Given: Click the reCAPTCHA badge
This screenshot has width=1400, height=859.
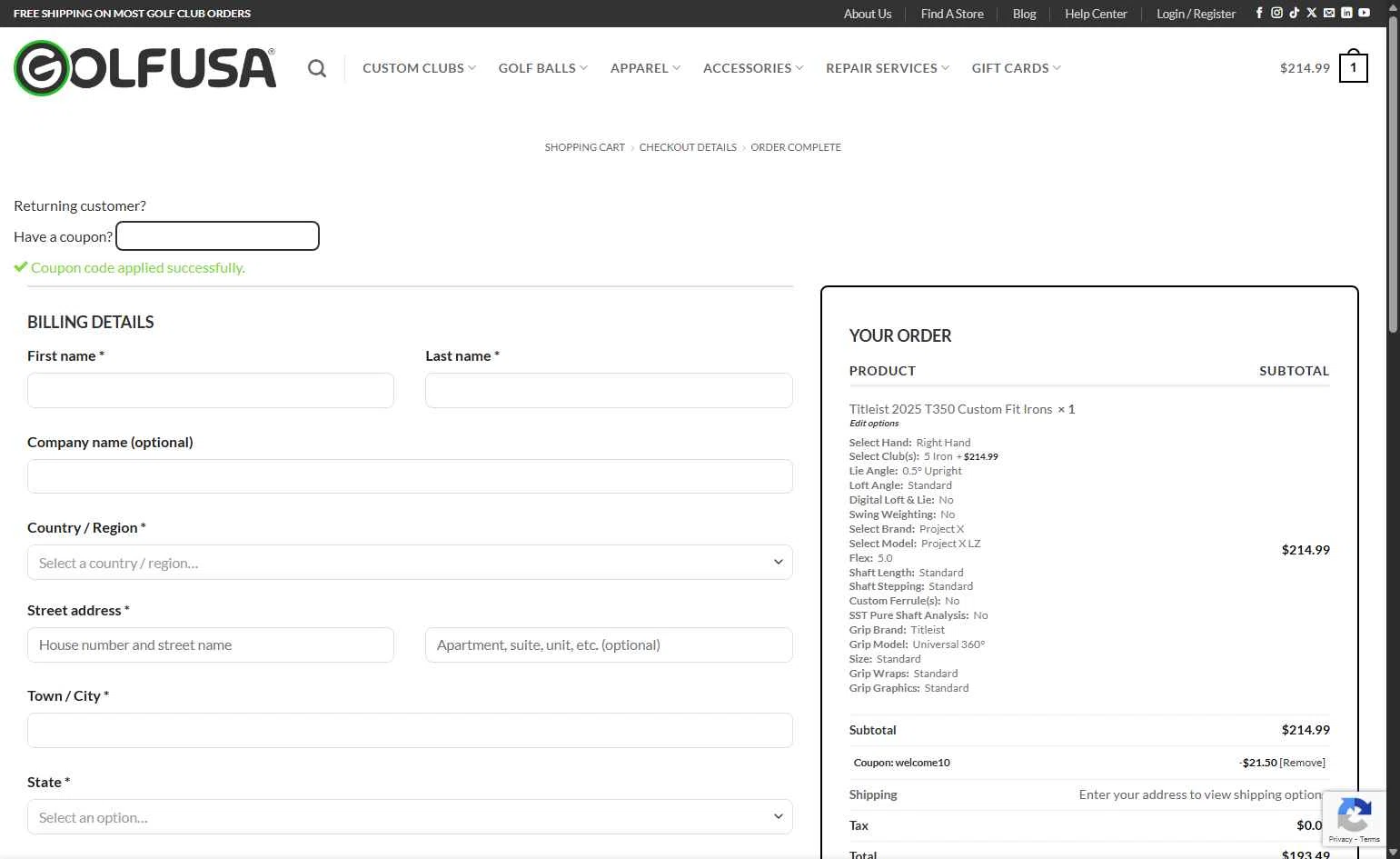Looking at the screenshot, I should tap(1354, 819).
